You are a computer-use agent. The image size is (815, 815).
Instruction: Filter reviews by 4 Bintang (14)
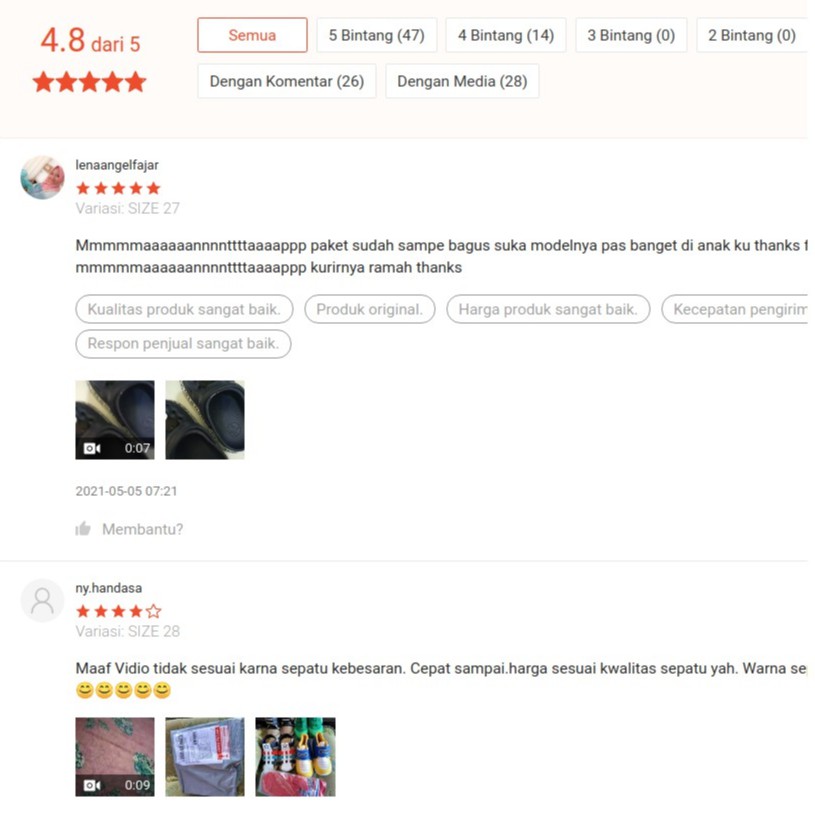[506, 35]
